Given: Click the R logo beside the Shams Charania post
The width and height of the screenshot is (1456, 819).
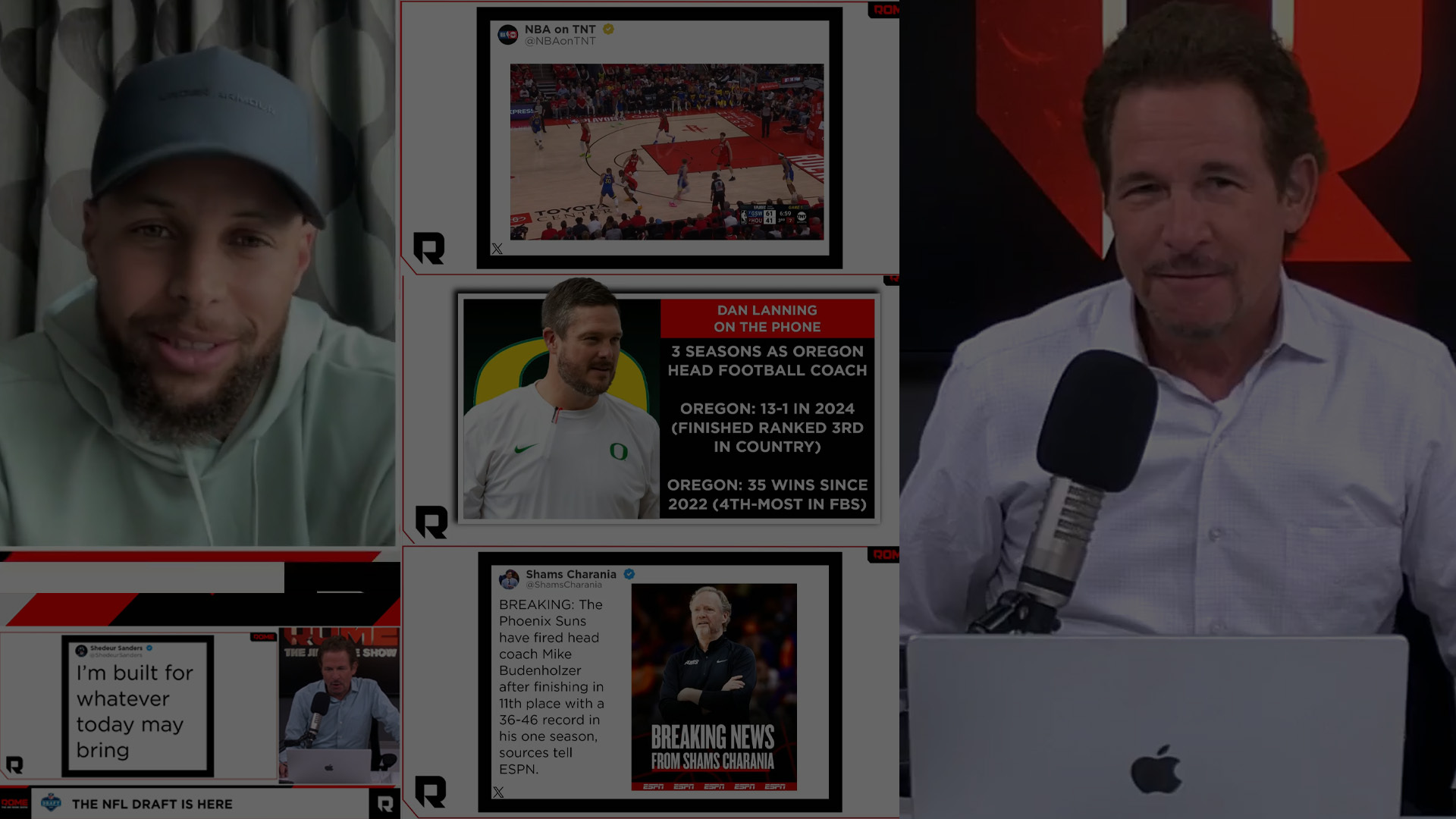Looking at the screenshot, I should pos(431,792).
